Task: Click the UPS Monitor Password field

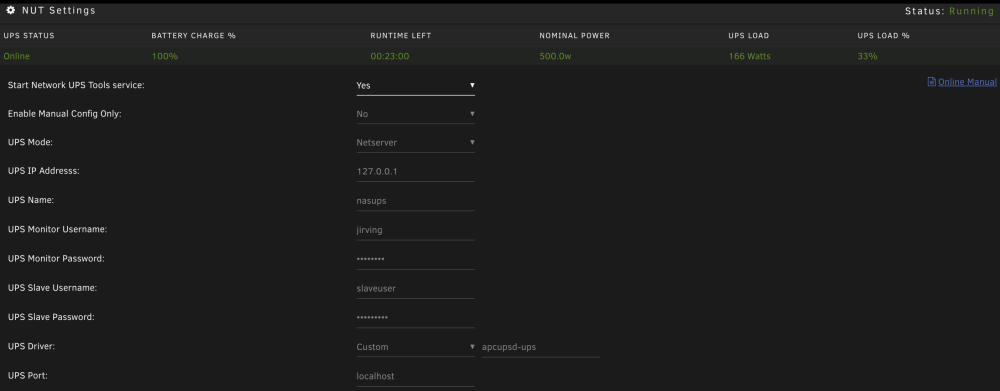Action: pyautogui.click(x=415, y=260)
